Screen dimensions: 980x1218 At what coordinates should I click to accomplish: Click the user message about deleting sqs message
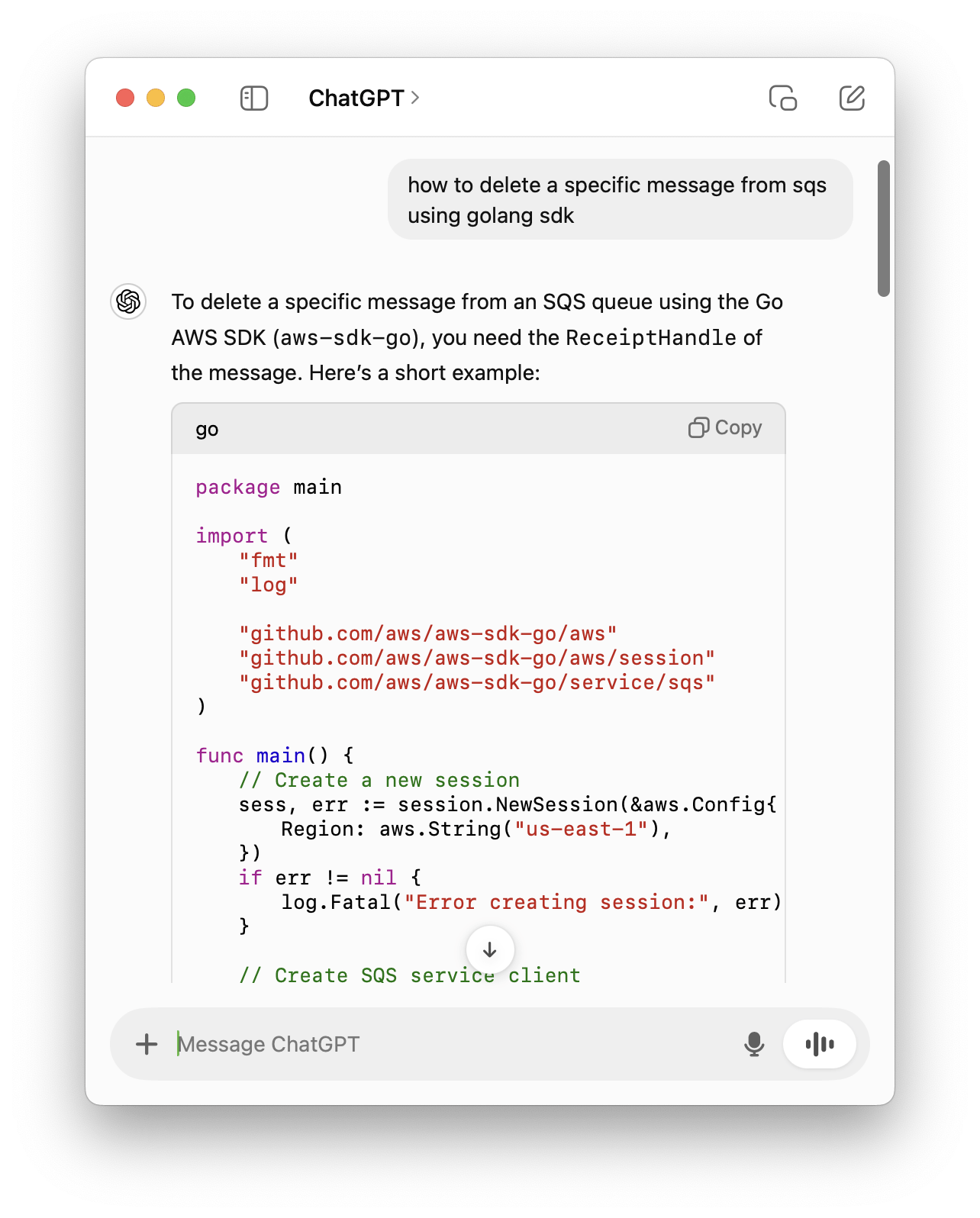point(620,200)
